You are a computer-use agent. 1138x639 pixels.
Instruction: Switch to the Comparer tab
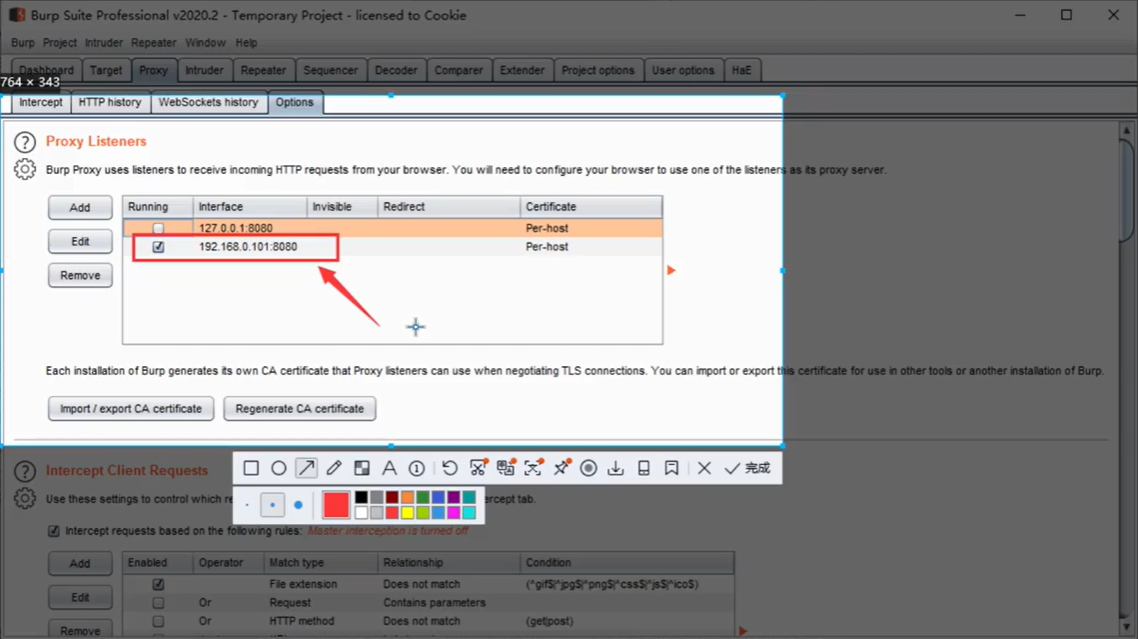click(x=459, y=70)
